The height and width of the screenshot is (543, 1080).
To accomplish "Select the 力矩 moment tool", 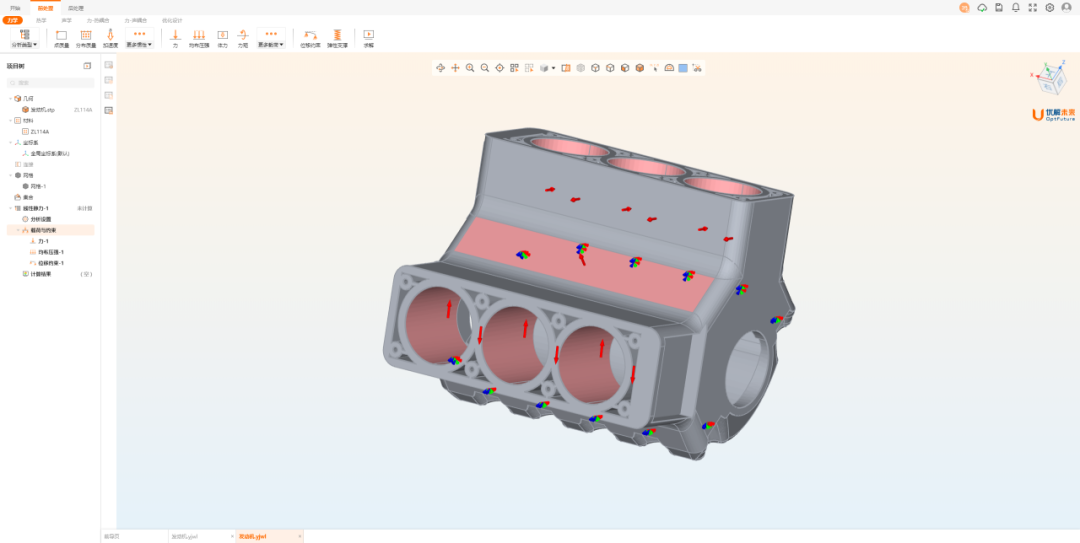I will point(242,39).
